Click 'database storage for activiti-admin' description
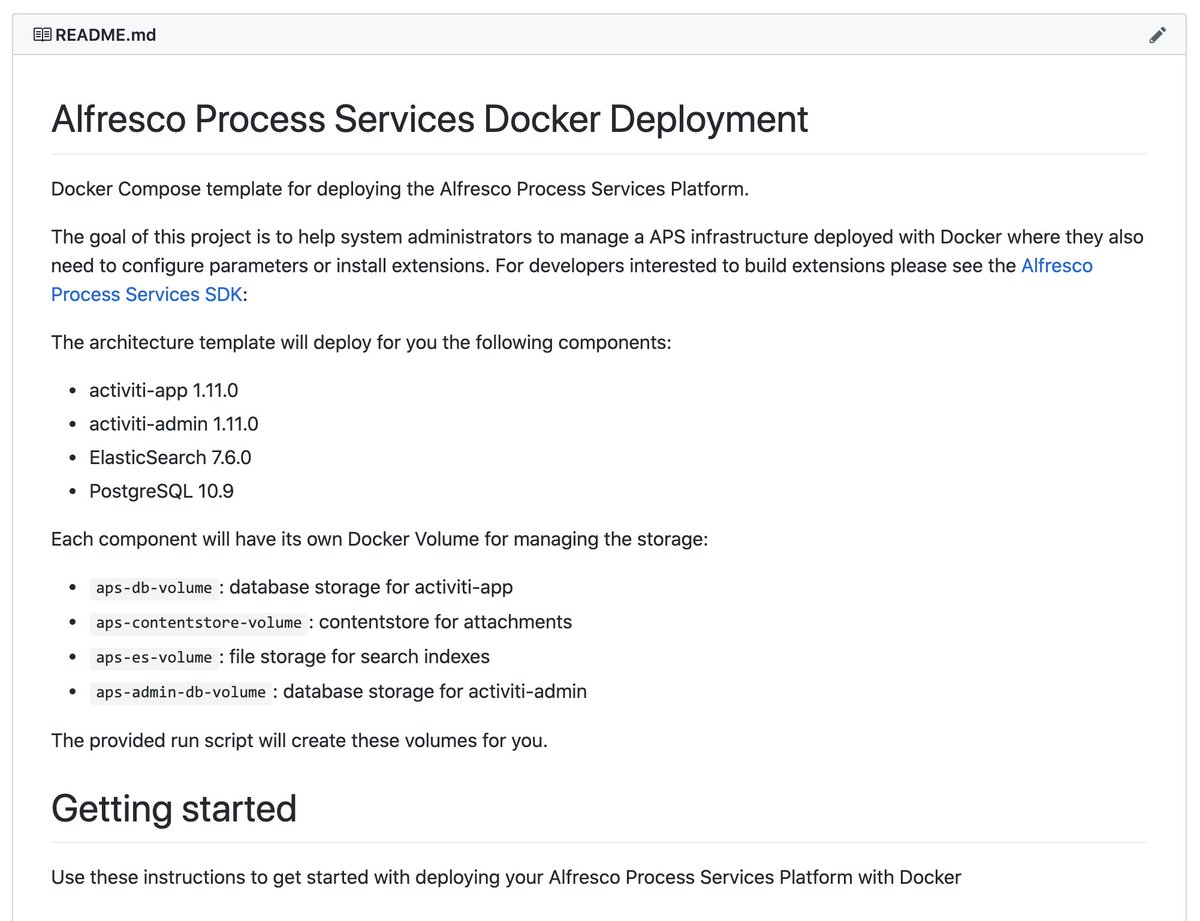Viewport: 1200px width, 921px height. pos(435,691)
